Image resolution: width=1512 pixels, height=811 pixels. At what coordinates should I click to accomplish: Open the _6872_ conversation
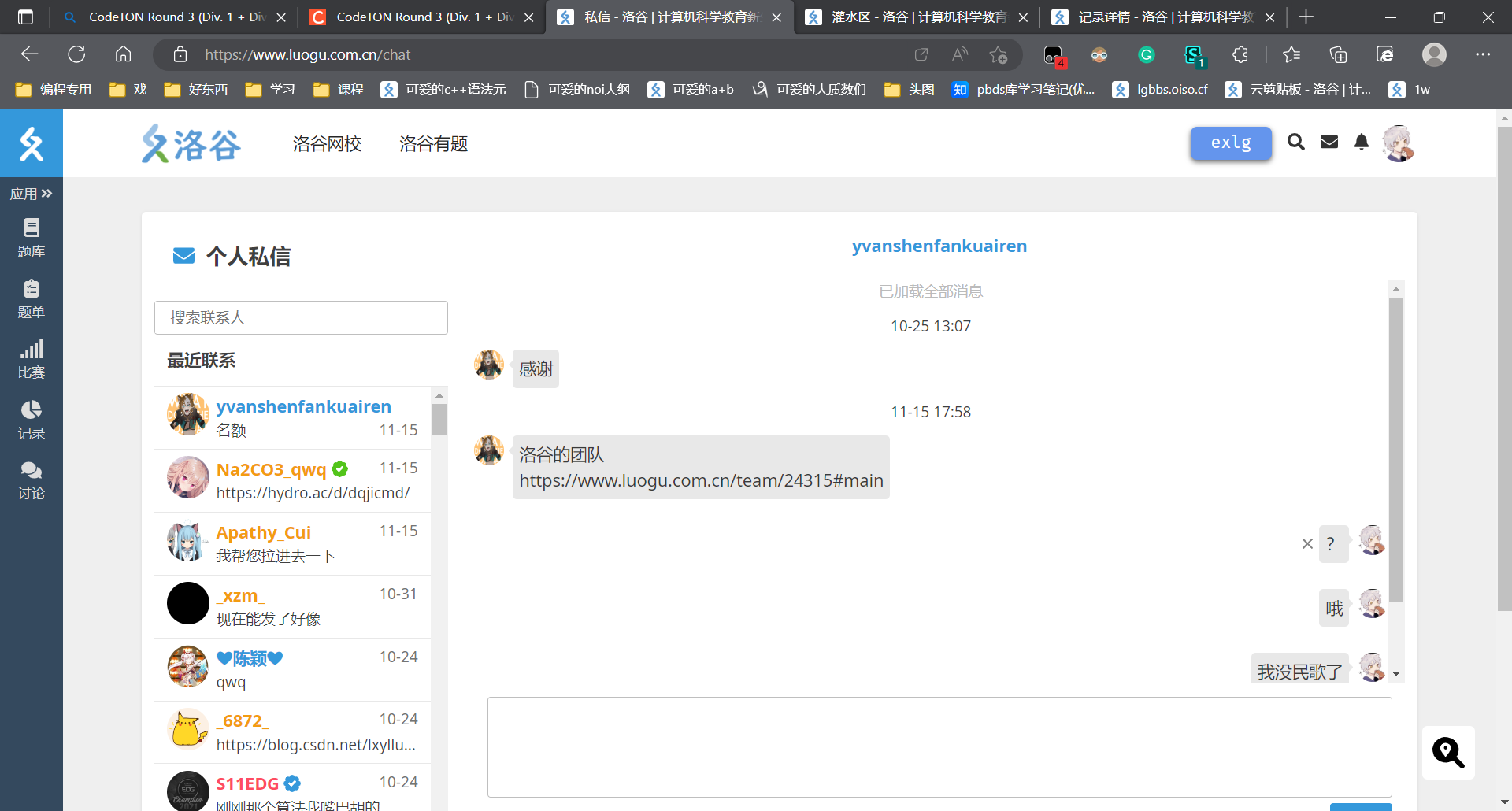[x=293, y=732]
